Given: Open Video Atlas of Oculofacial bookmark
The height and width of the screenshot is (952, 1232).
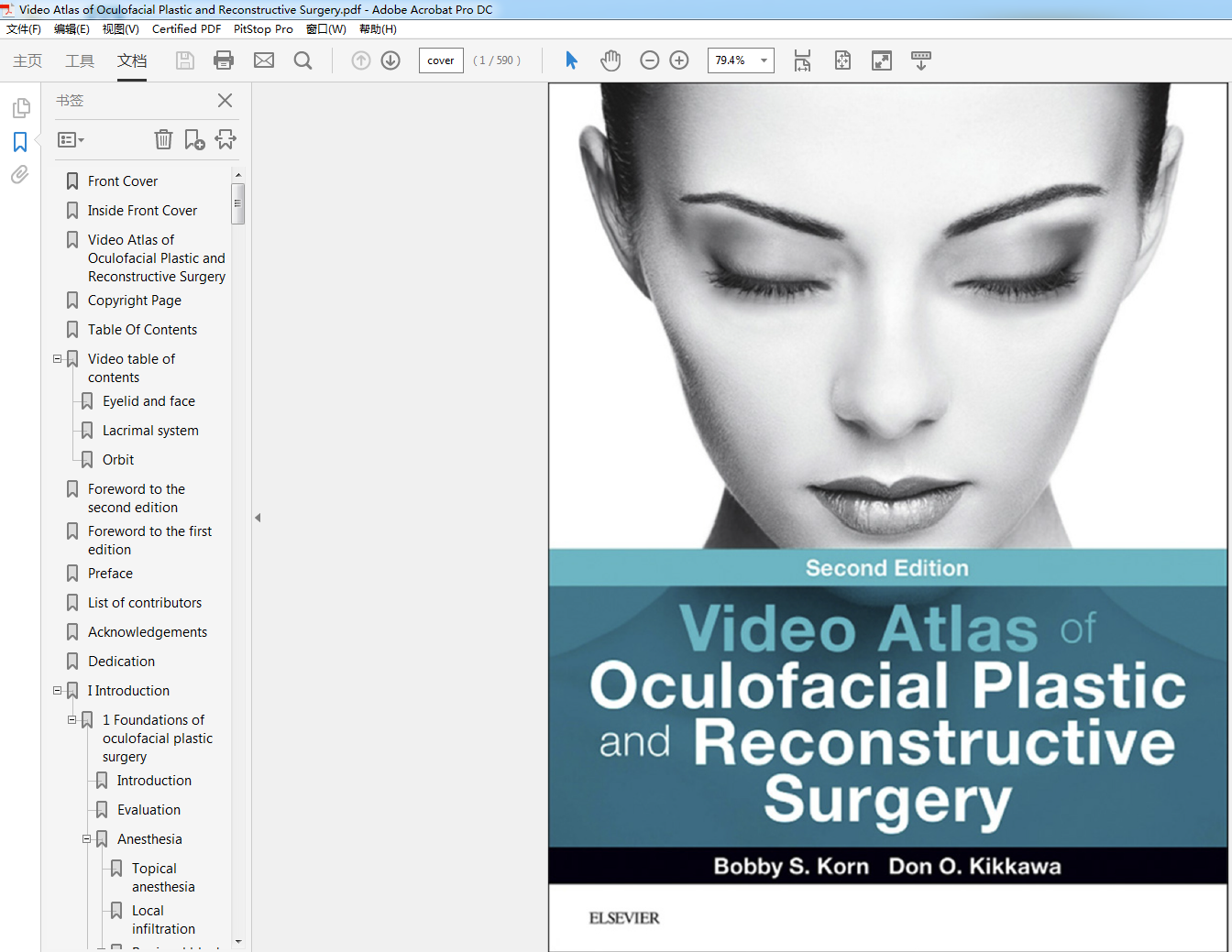Looking at the screenshot, I should coord(157,258).
